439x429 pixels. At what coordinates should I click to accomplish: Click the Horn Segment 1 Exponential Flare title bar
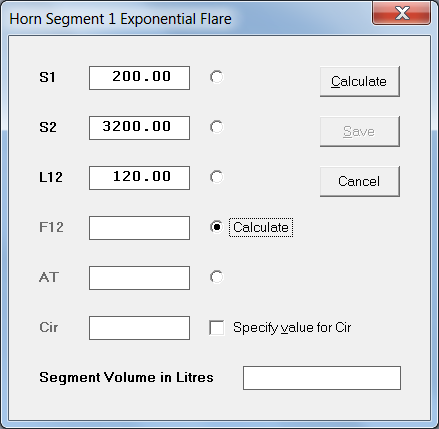[x=187, y=18]
